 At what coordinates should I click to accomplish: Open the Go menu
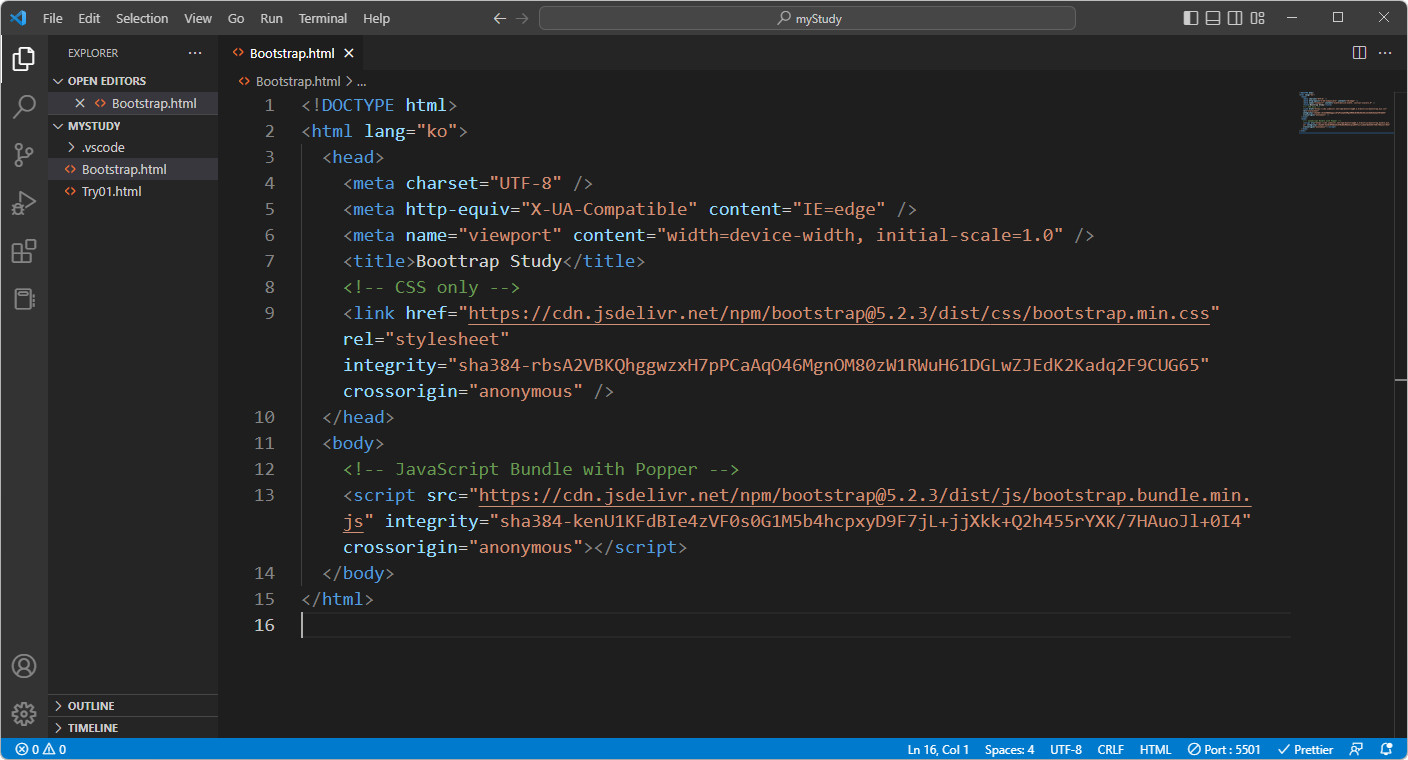pos(236,18)
